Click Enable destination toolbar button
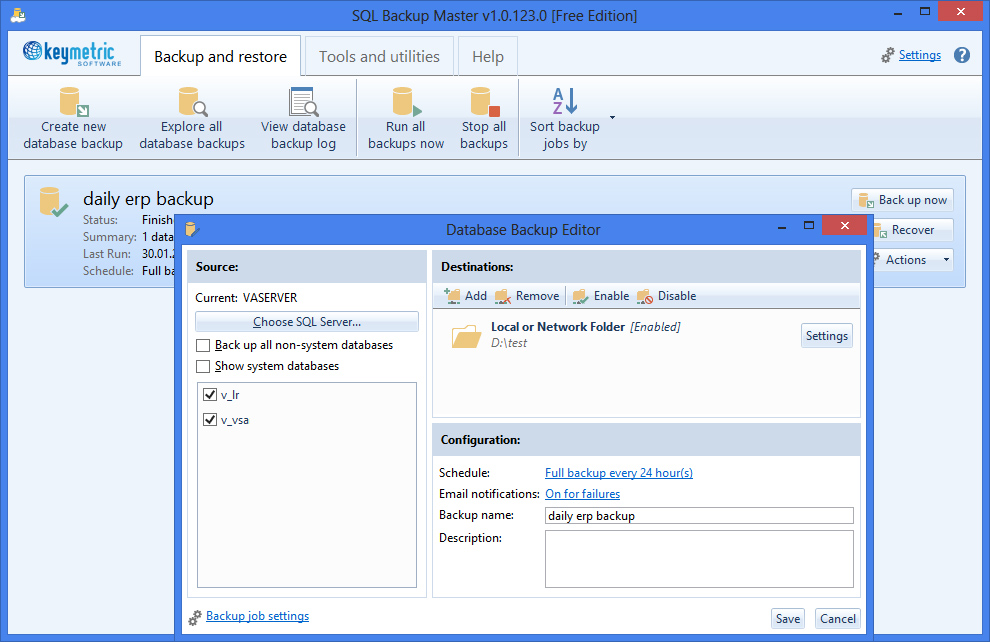 tap(600, 296)
